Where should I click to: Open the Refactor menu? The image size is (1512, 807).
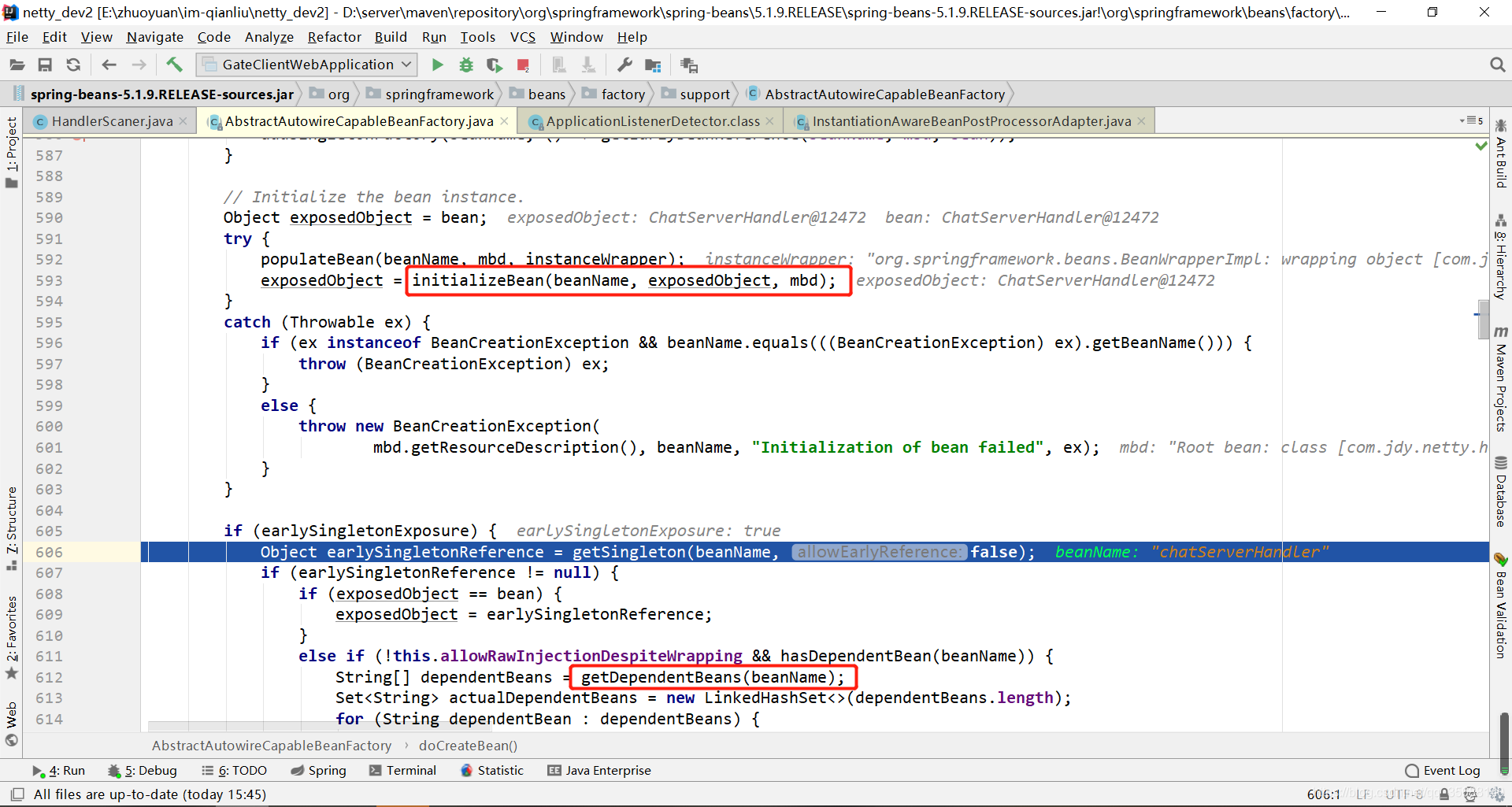point(335,37)
